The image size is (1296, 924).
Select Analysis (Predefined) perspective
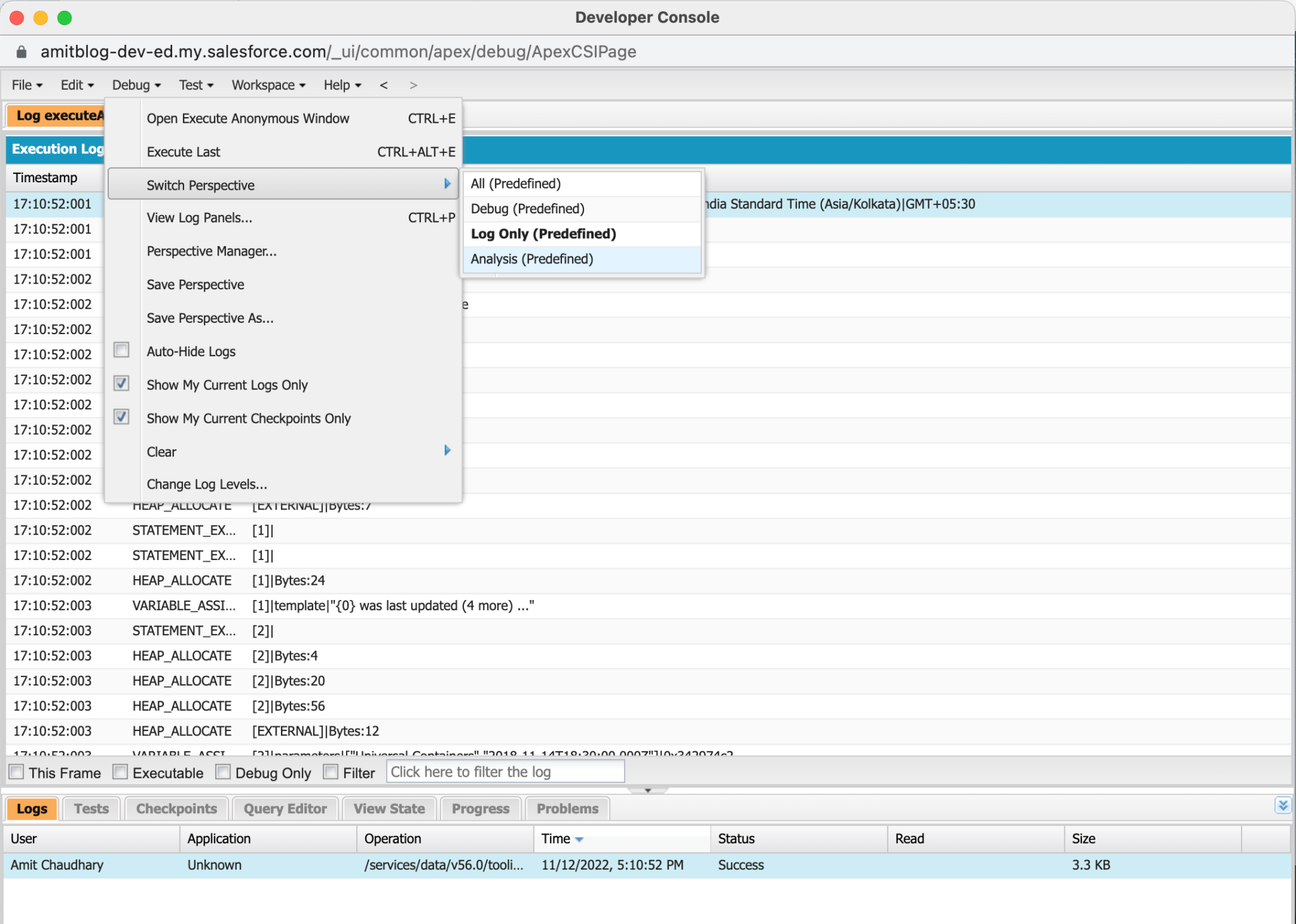(x=532, y=259)
